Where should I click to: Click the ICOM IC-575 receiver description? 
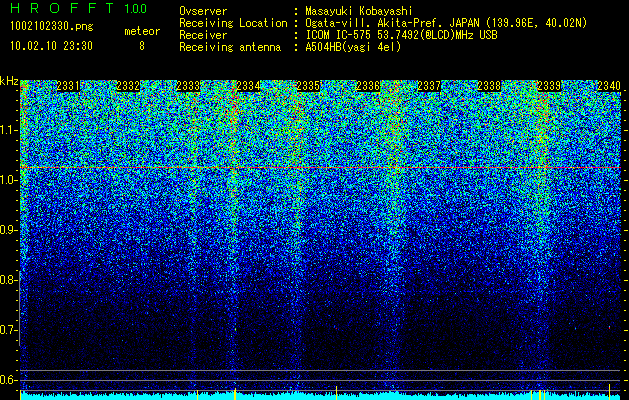coord(401,35)
